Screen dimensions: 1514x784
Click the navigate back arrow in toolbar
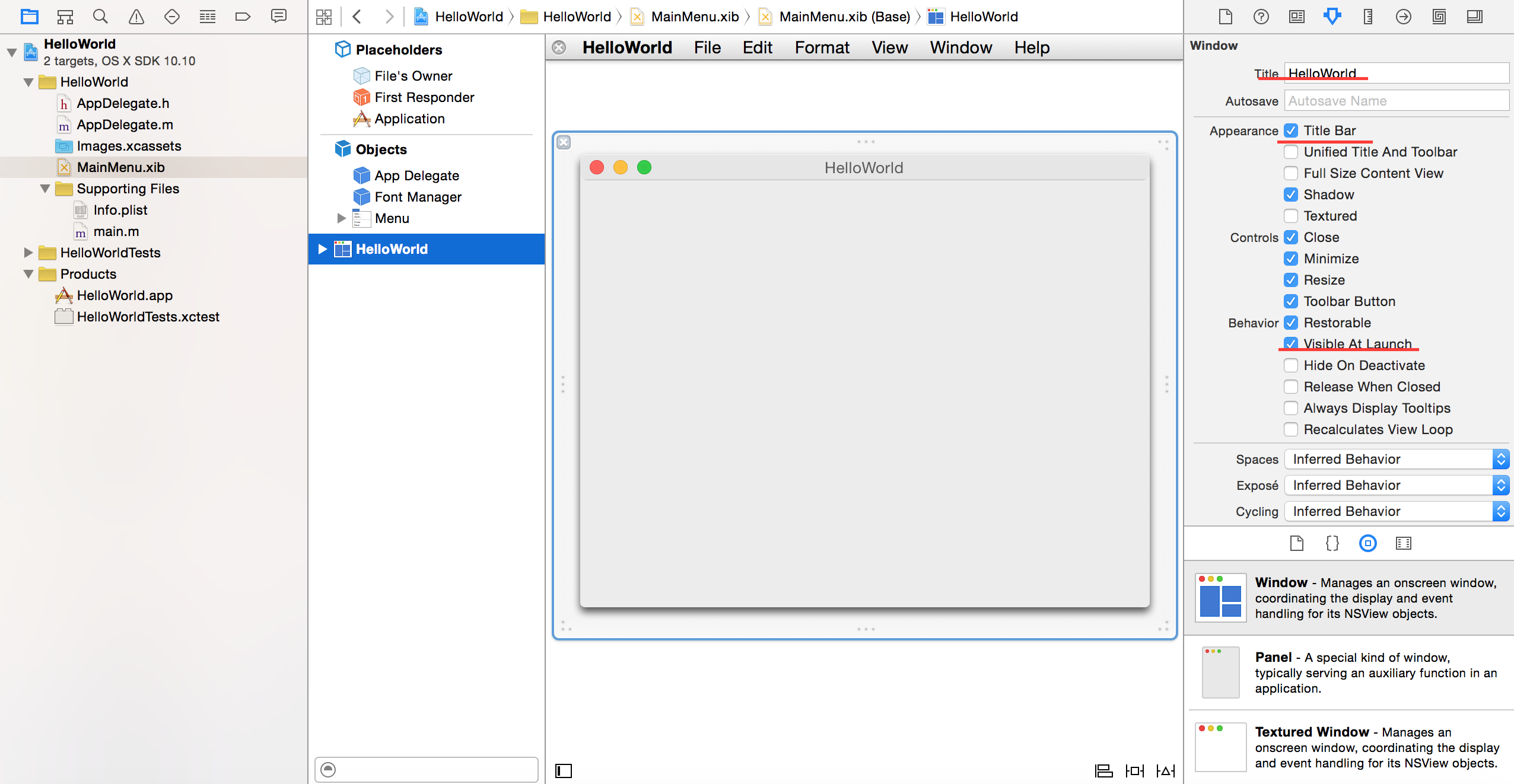tap(357, 16)
